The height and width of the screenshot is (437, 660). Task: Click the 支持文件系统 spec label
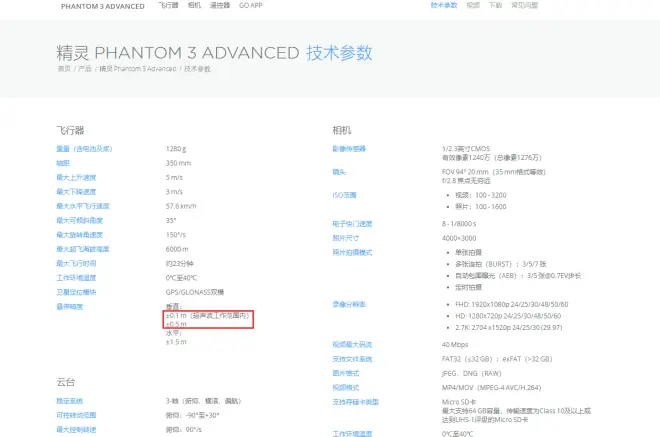(x=352, y=359)
